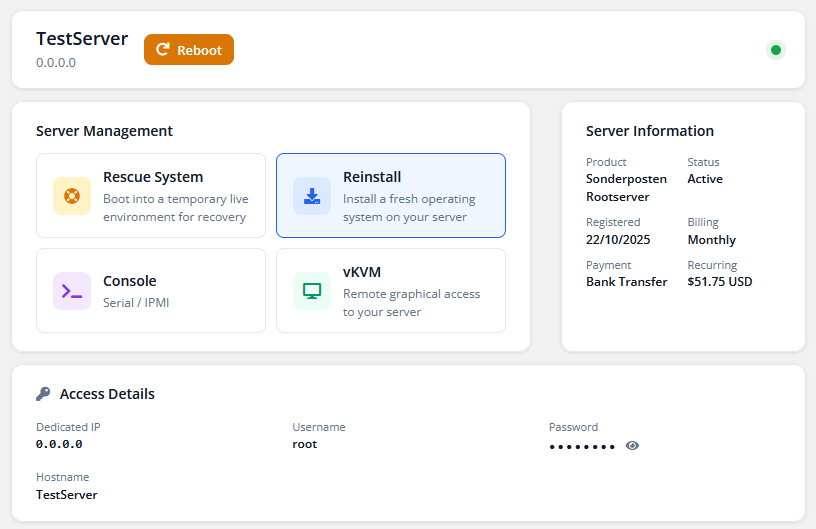Click the key icon beside Access Details
Image resolution: width=816 pixels, height=529 pixels.
pos(43,394)
